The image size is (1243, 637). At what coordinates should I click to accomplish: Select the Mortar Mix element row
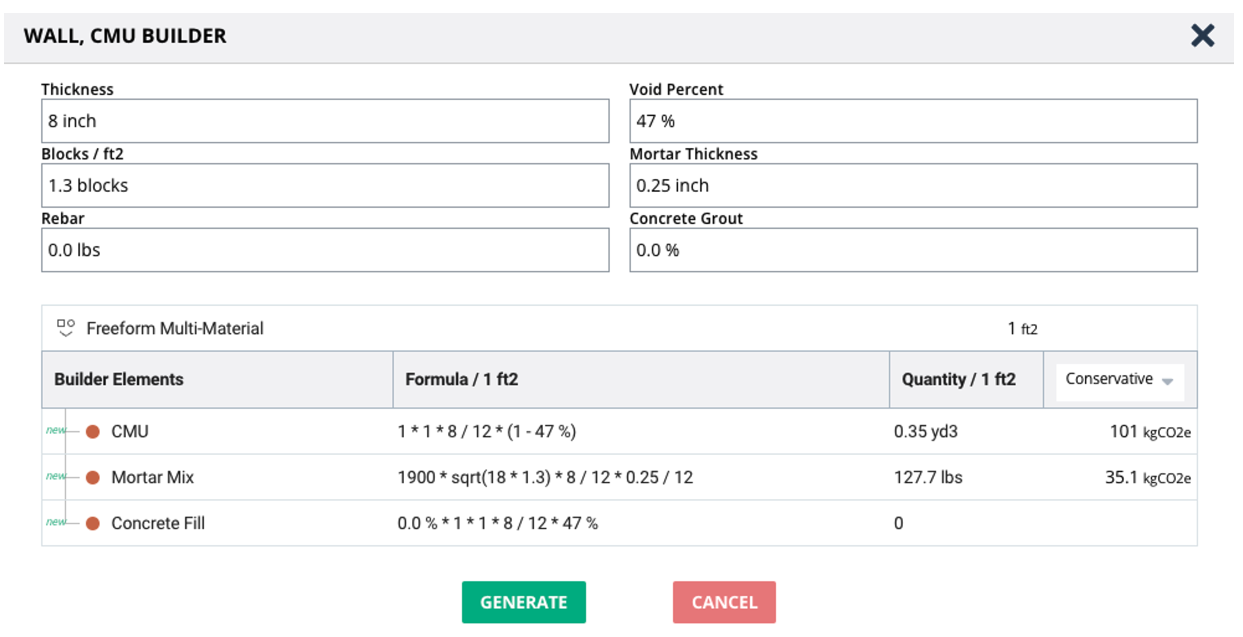152,478
